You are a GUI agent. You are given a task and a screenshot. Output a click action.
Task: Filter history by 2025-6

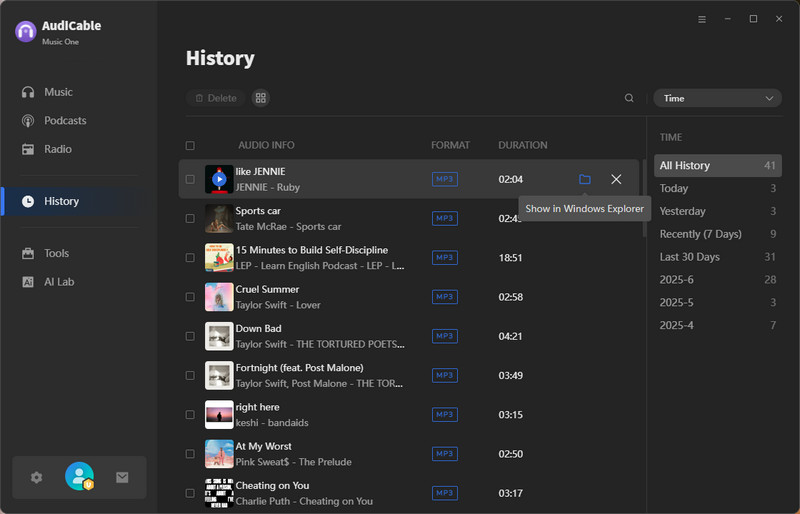tap(717, 280)
